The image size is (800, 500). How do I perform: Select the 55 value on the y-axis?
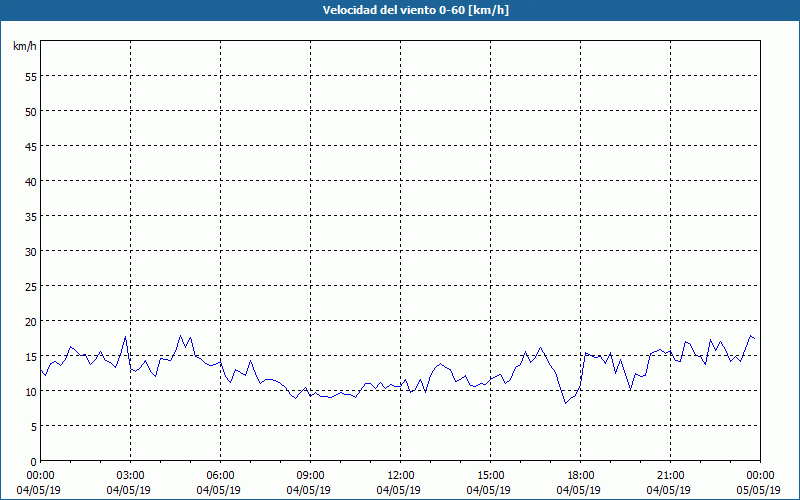tap(31, 77)
